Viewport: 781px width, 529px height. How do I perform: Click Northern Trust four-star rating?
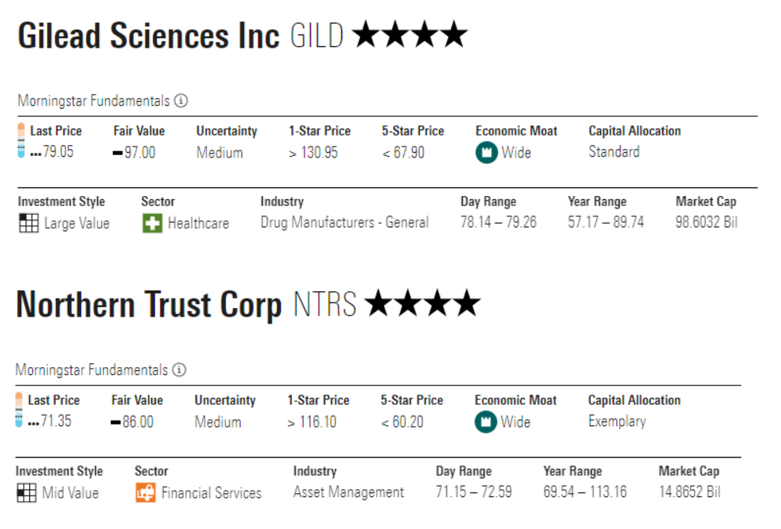click(x=422, y=304)
